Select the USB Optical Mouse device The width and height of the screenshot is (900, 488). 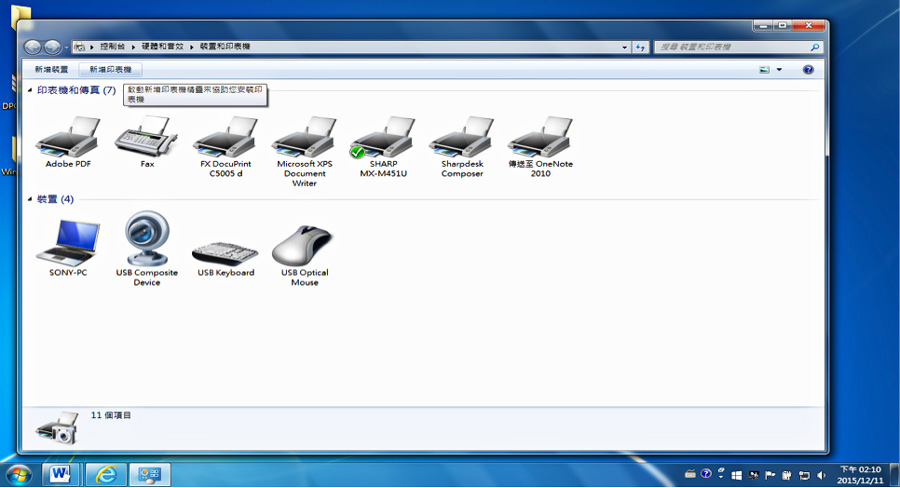coord(304,255)
